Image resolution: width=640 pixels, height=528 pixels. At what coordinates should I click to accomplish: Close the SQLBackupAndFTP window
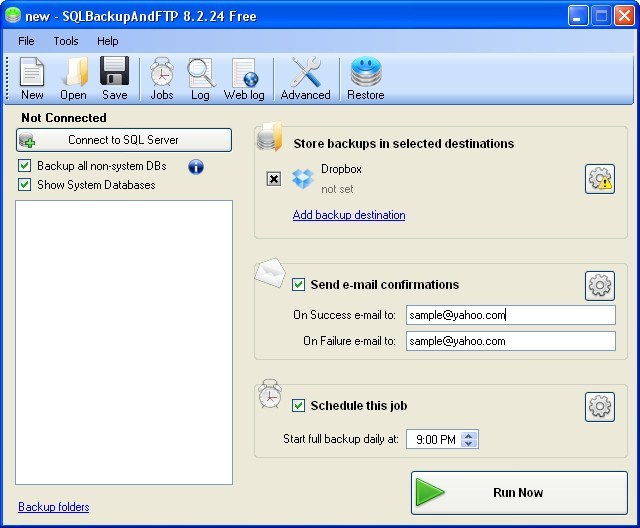click(624, 16)
